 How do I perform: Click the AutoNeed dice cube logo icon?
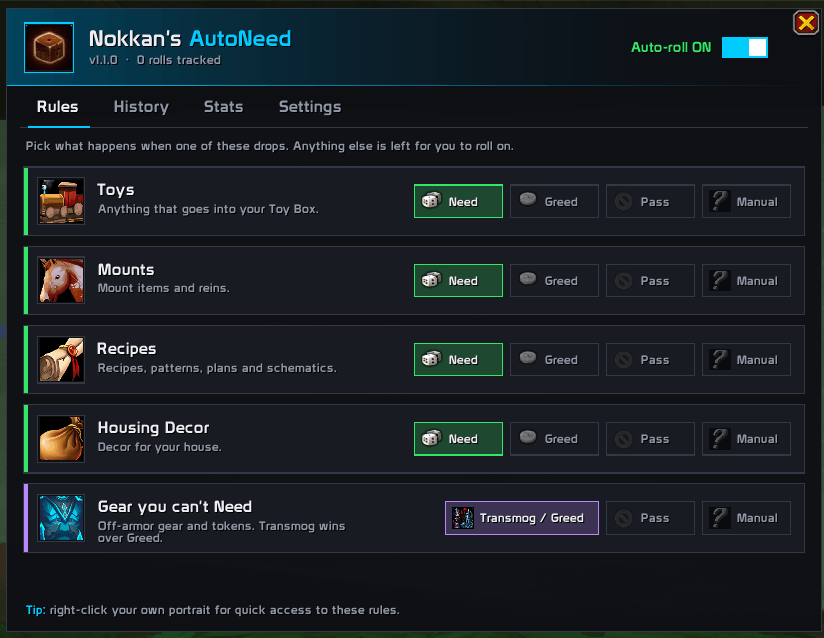tap(49, 47)
